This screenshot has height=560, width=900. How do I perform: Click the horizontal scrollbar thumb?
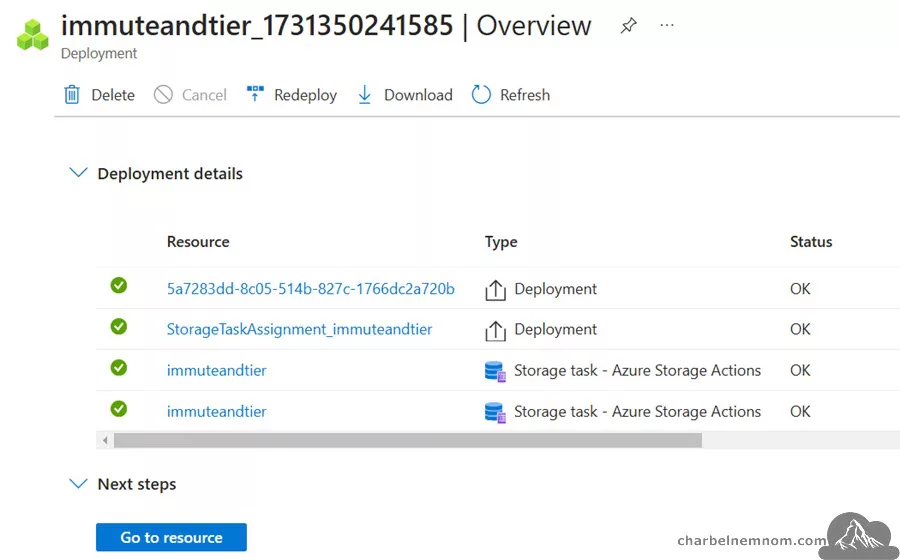(408, 441)
